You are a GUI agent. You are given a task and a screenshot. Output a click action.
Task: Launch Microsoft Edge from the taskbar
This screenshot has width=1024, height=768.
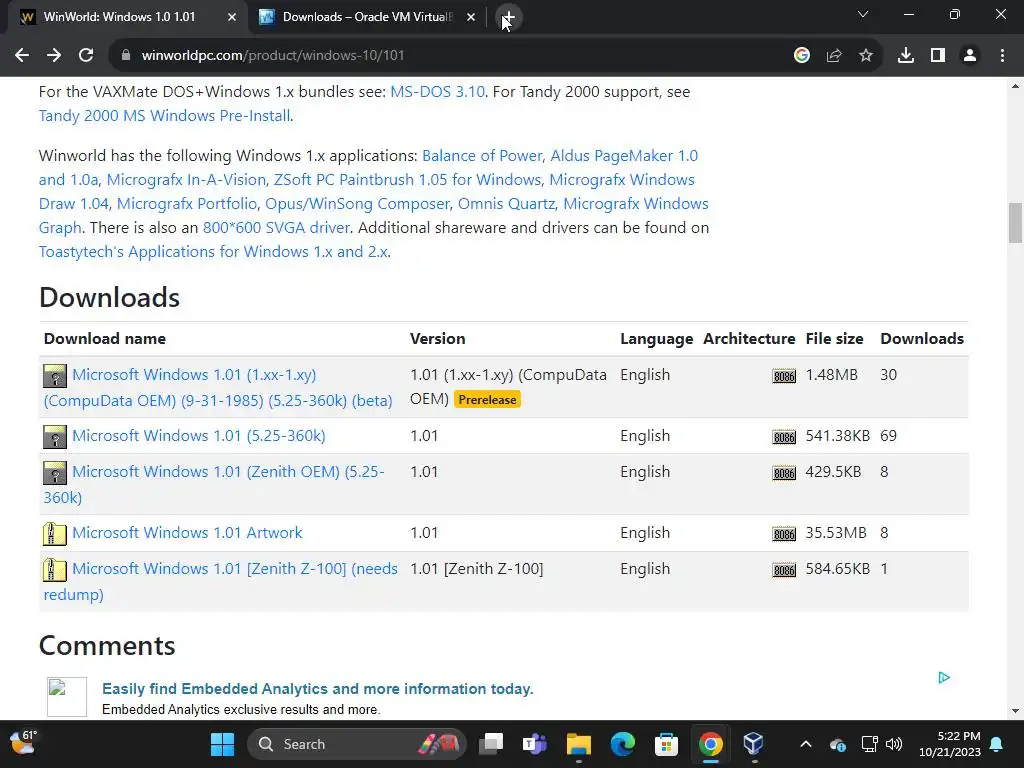coord(622,744)
